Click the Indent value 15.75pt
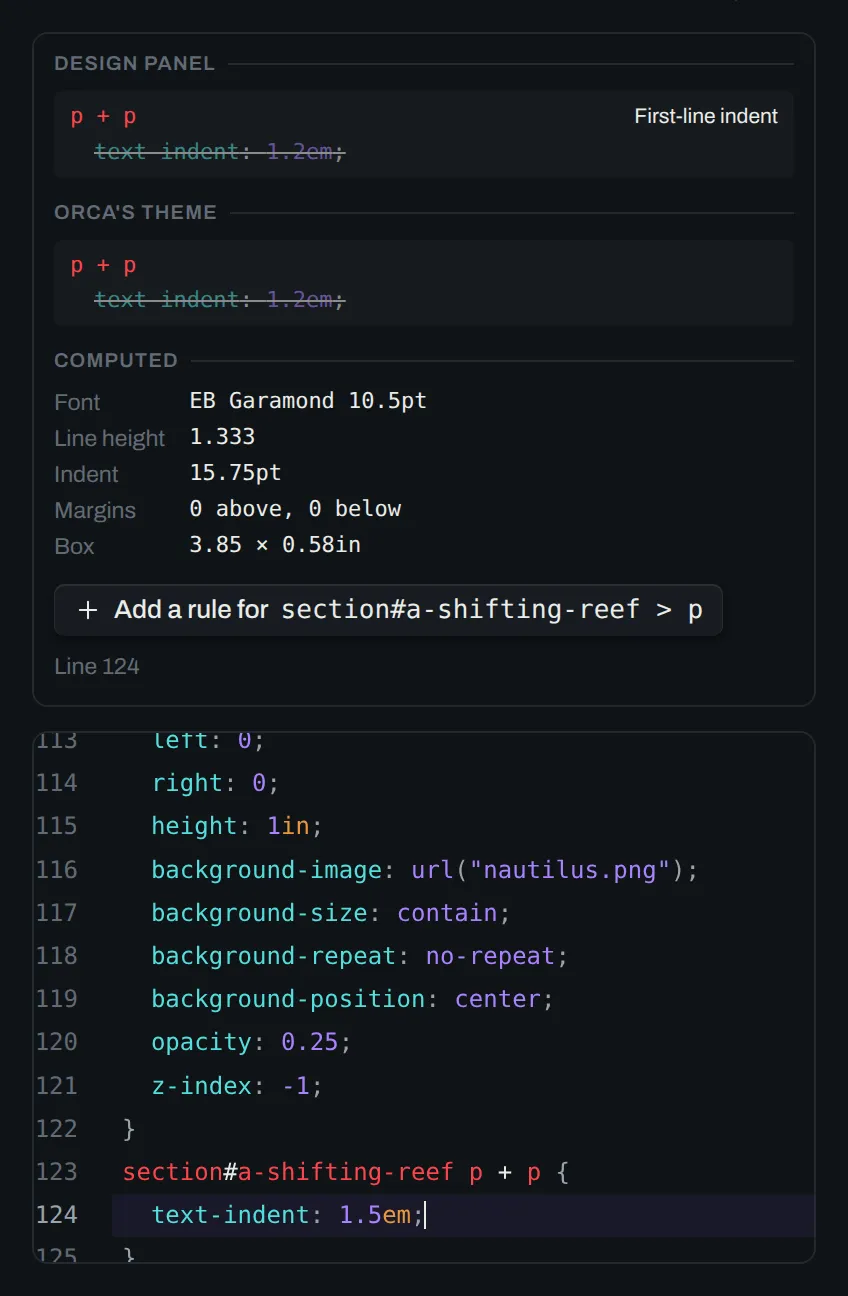The width and height of the screenshot is (848, 1296). [236, 473]
